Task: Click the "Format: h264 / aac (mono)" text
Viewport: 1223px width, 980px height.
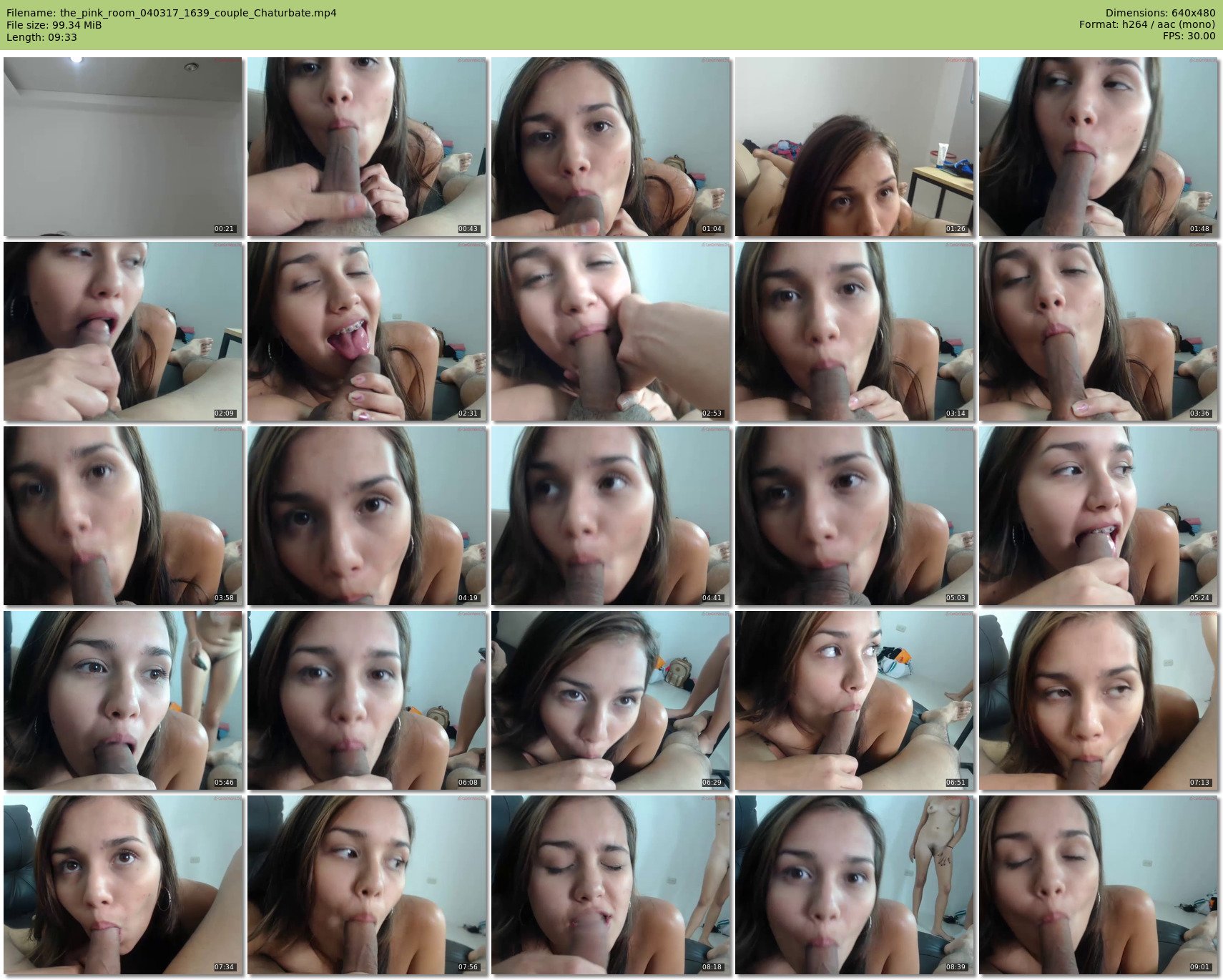Action: click(x=1147, y=25)
